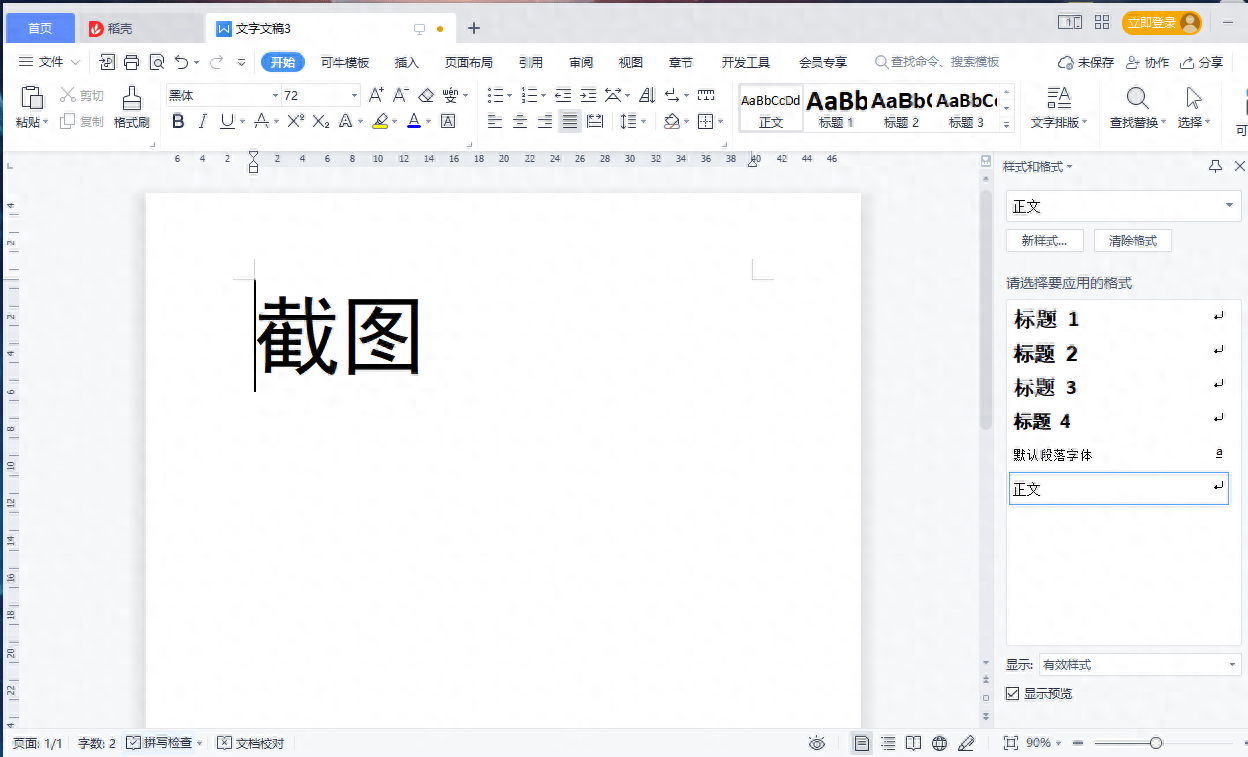Click the Print icon in quick toolbar
This screenshot has height=757, width=1248.
pyautogui.click(x=132, y=62)
